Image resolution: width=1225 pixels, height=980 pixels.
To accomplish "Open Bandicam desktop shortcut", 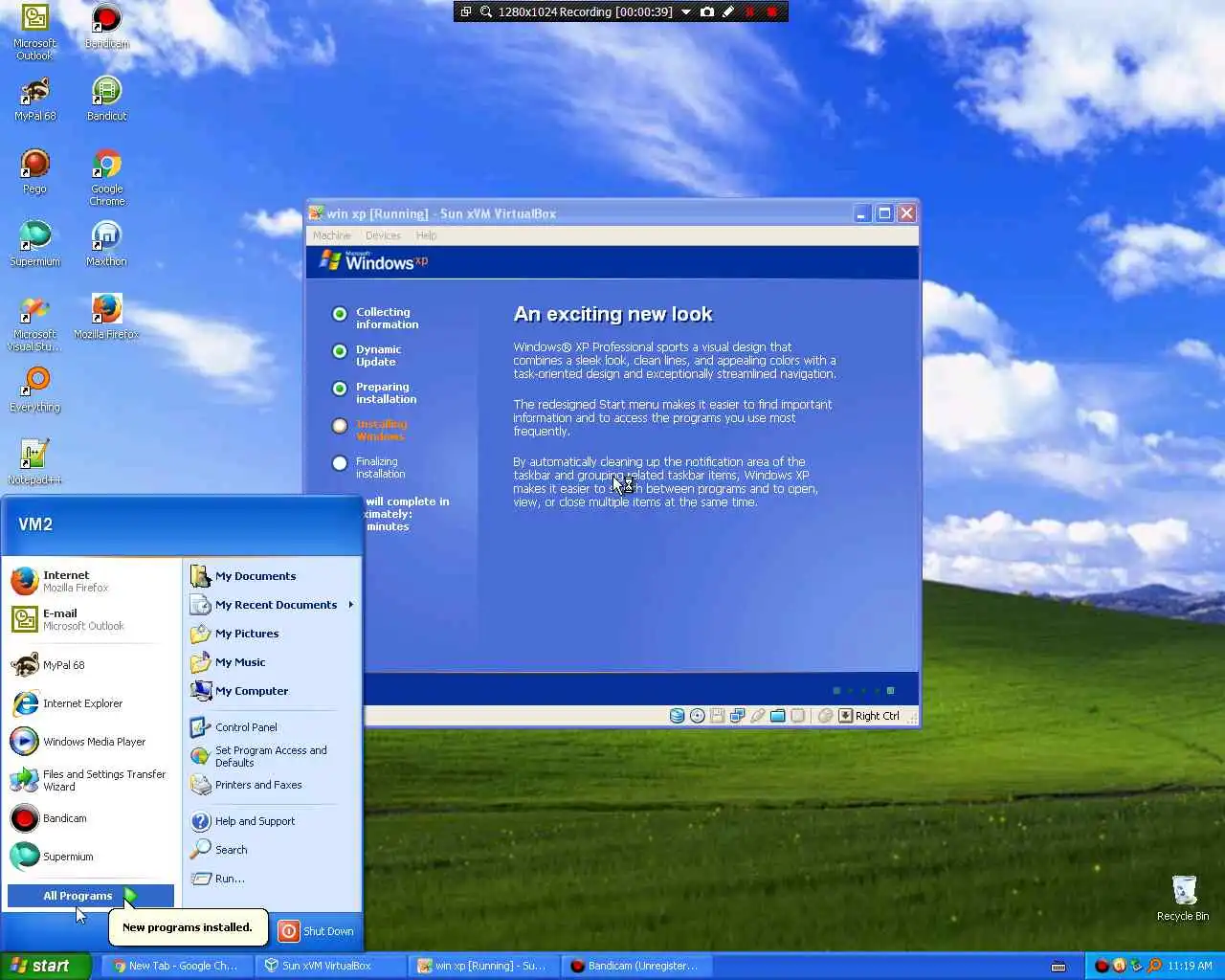I will click(106, 26).
